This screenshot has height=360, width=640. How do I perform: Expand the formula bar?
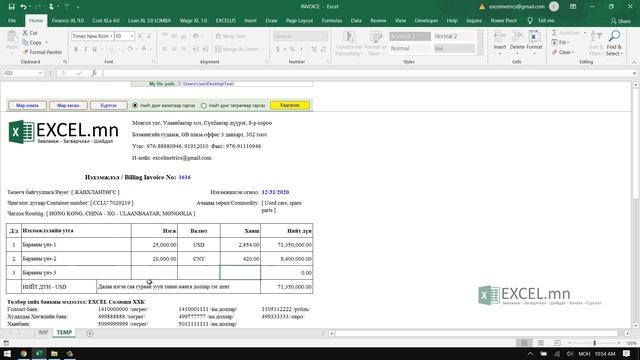[x=634, y=73]
